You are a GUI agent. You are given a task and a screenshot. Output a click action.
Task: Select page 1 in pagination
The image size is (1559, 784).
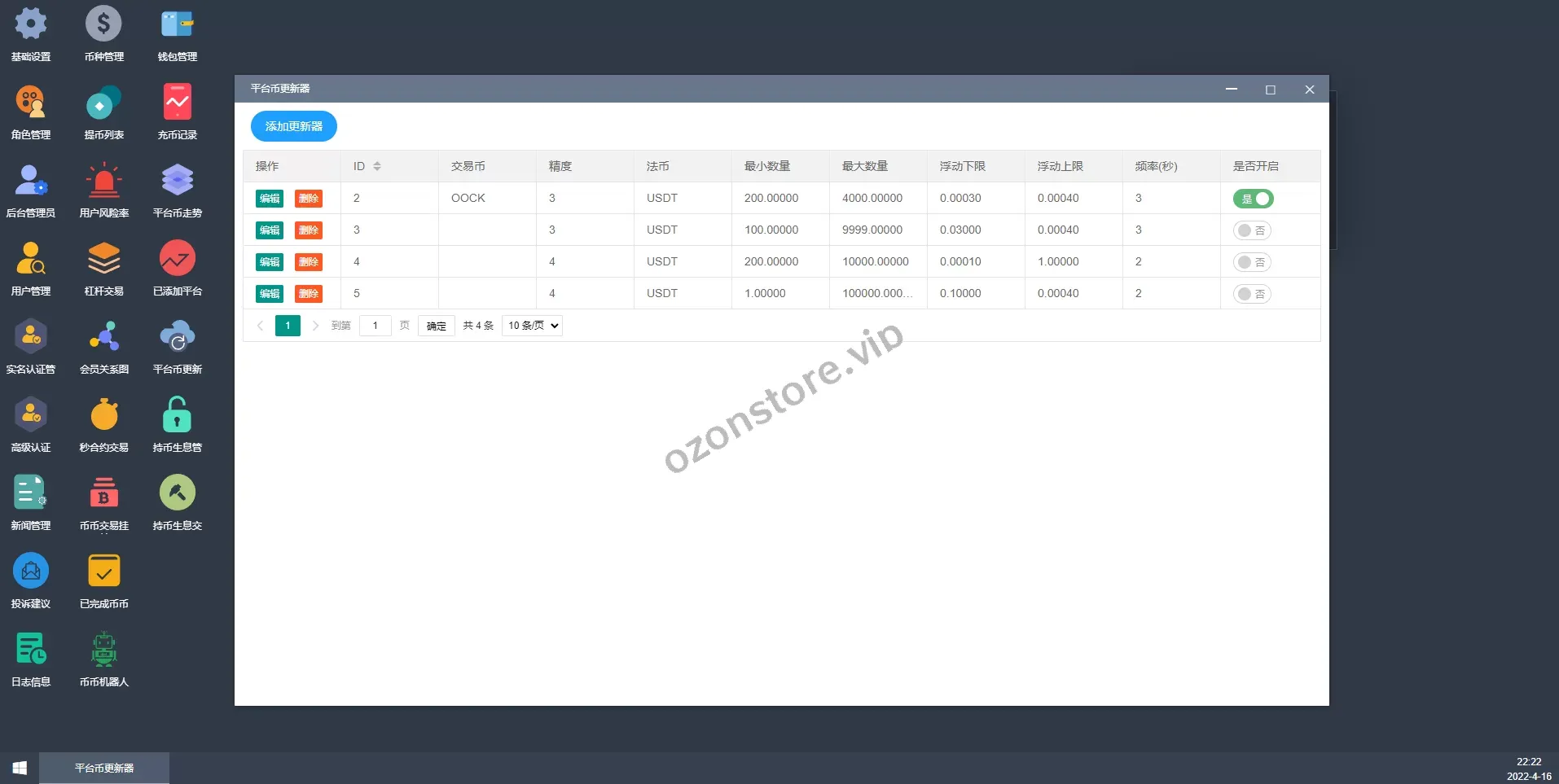[x=288, y=326]
